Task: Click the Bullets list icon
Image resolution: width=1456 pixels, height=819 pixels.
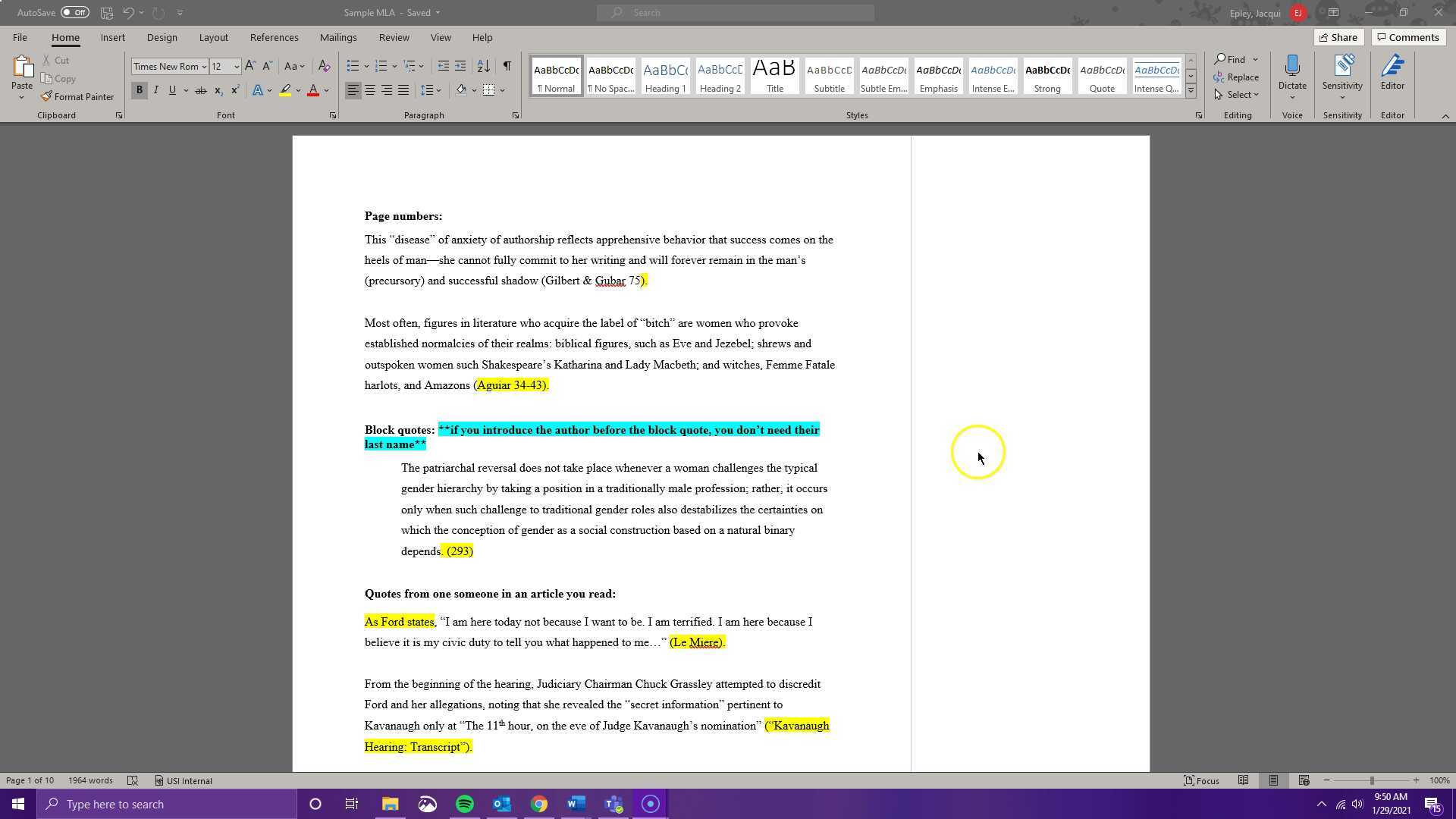Action: 353,66
